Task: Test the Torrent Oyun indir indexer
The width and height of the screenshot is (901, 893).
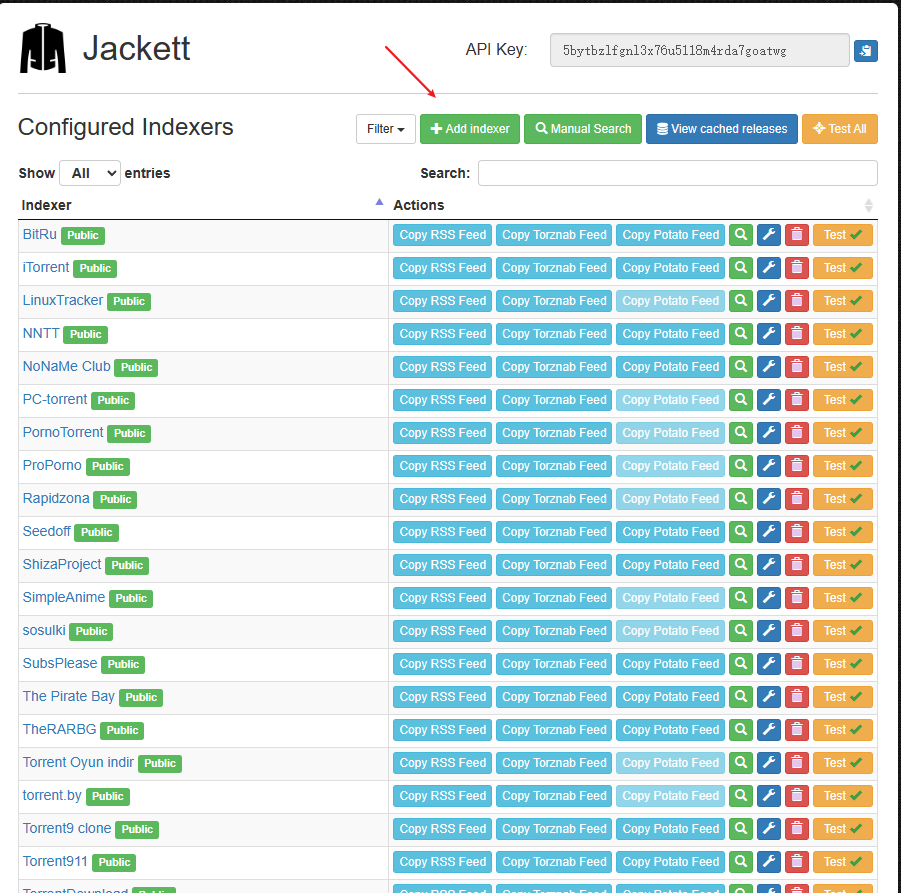Action: (x=843, y=763)
